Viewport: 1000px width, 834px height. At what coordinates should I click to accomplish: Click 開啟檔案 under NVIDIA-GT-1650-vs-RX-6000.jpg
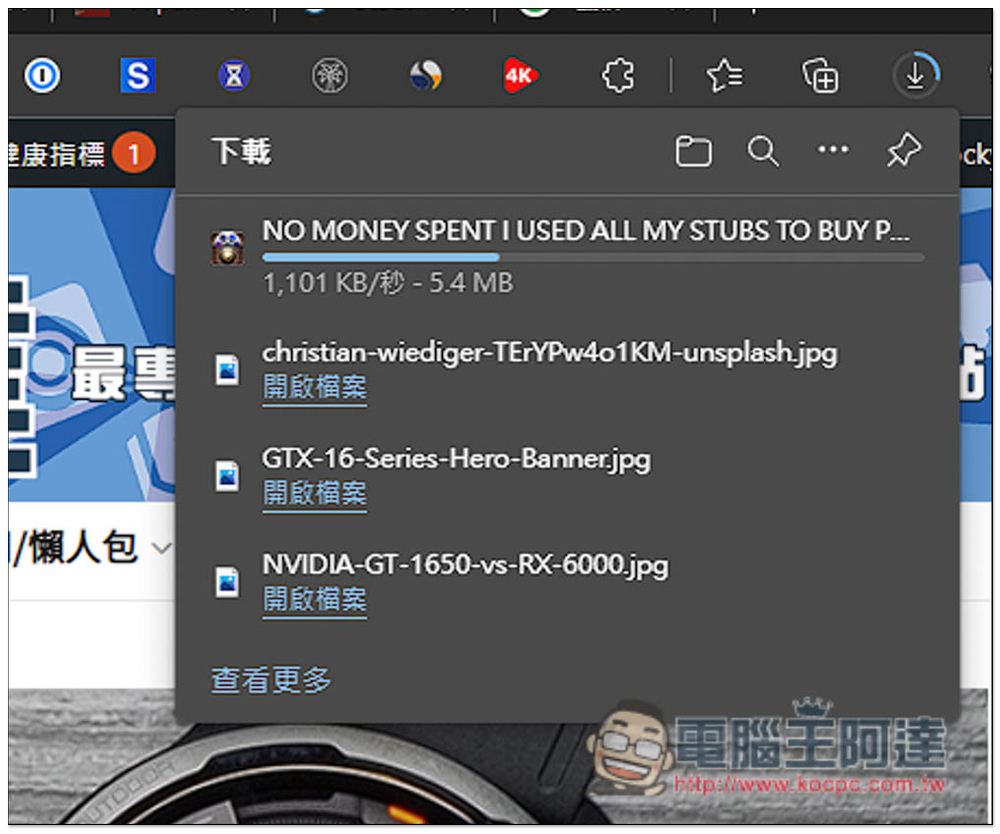[x=315, y=600]
